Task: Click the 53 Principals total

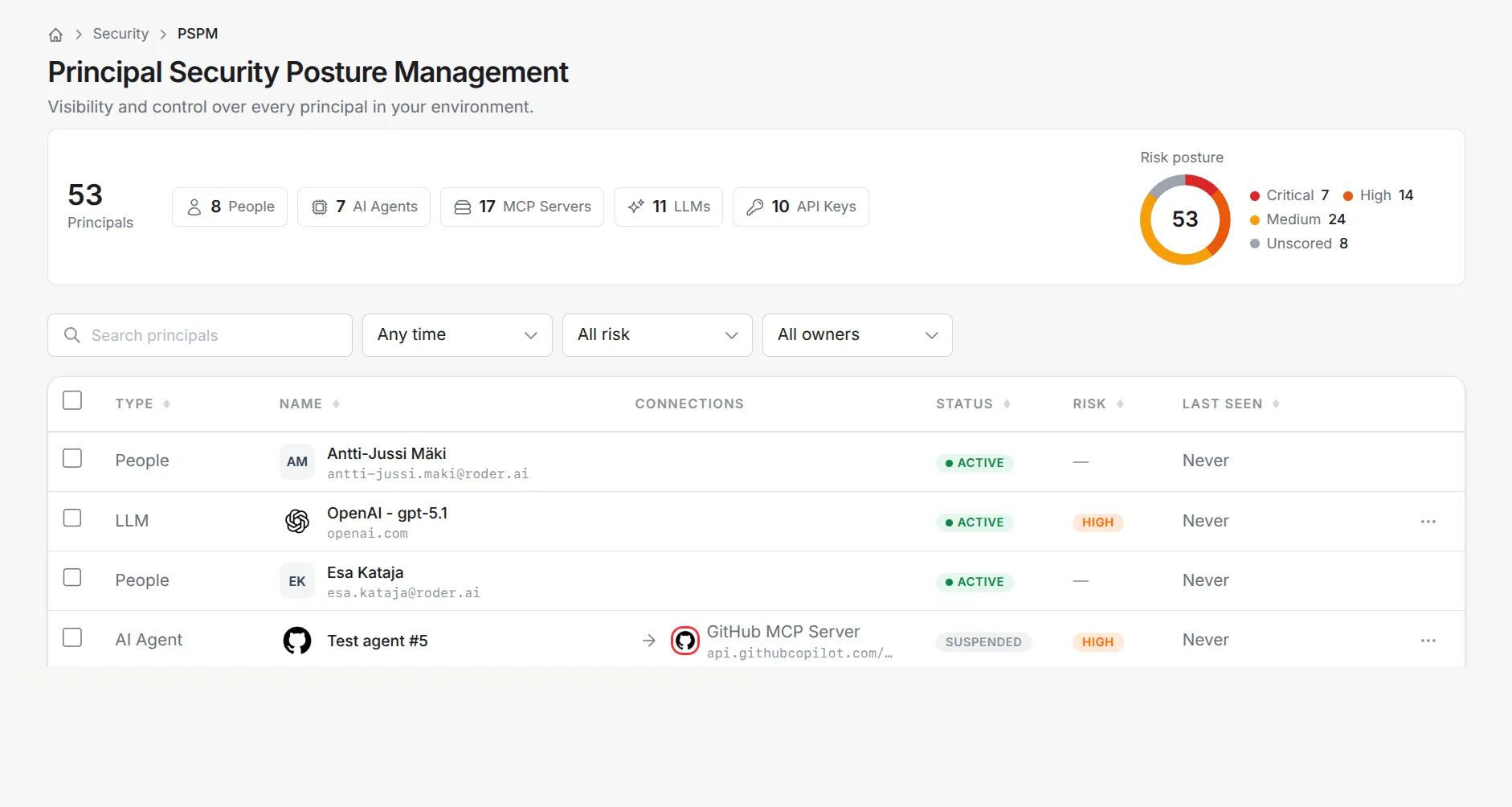Action: point(100,206)
